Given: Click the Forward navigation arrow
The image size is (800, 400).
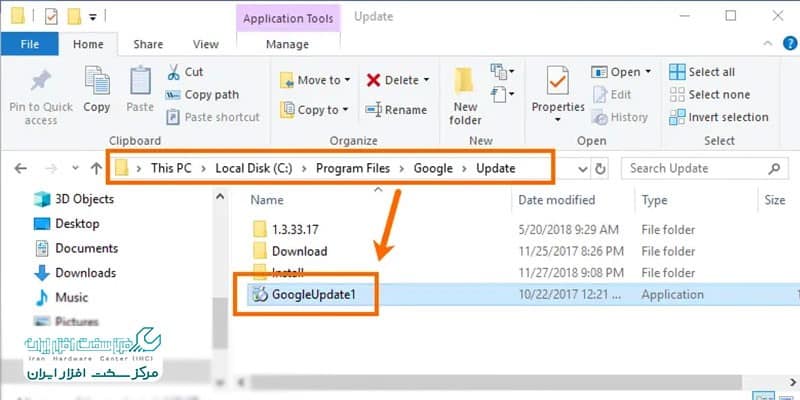Looking at the screenshot, I should tap(52, 168).
